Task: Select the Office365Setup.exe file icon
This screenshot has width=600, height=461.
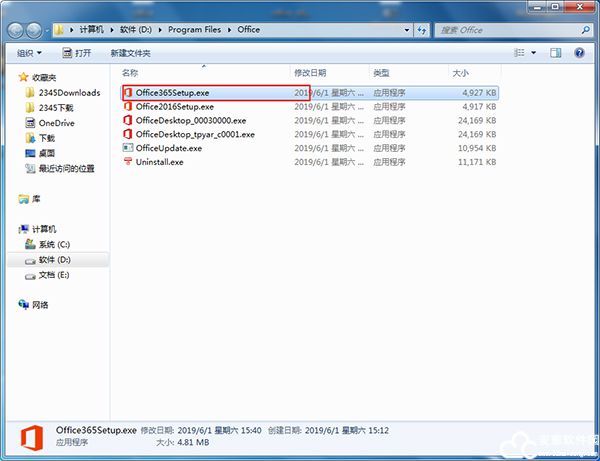Action: click(x=128, y=92)
